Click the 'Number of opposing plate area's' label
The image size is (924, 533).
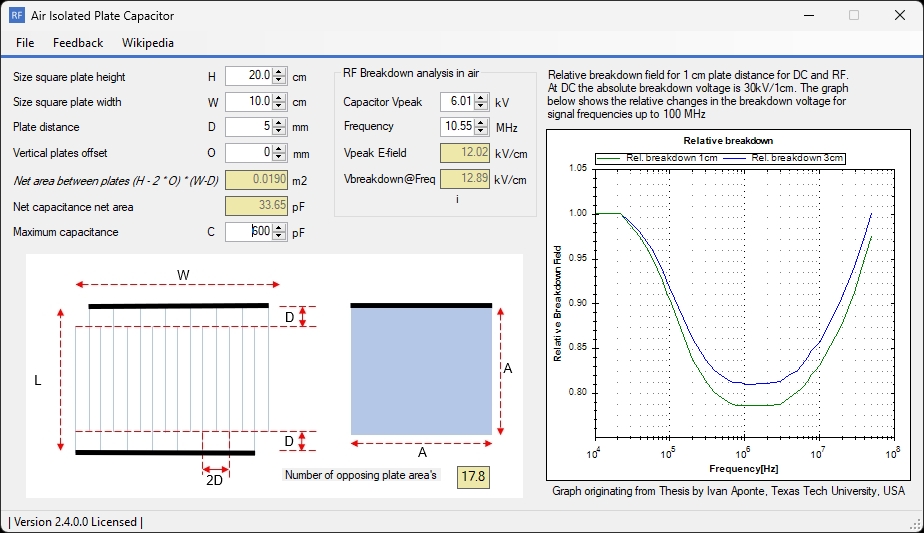tap(361, 475)
